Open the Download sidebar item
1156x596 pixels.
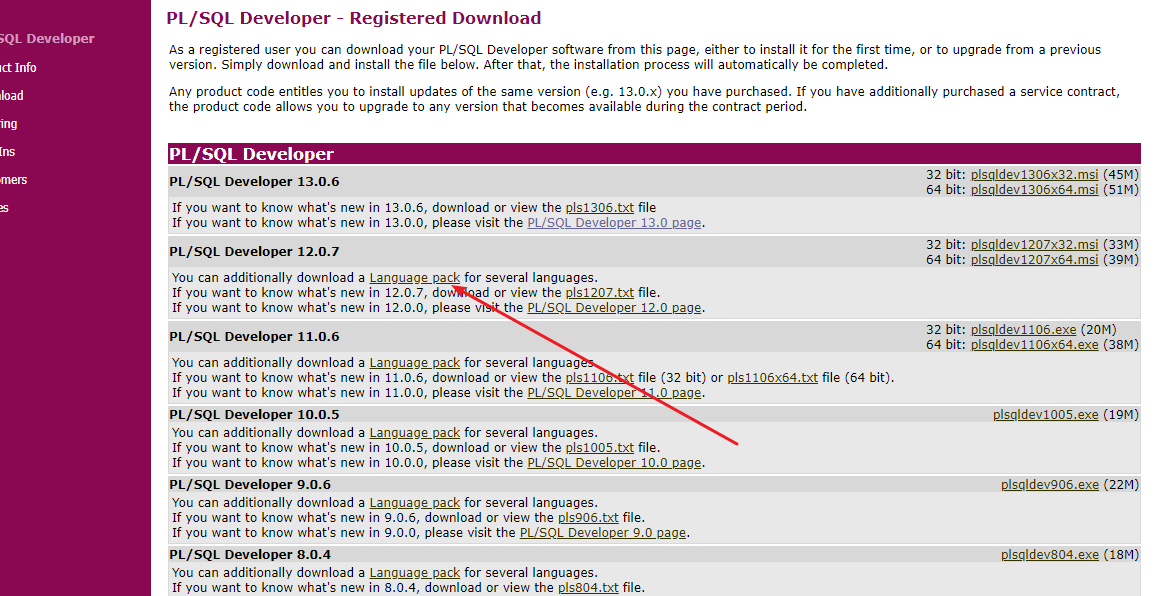tap(12, 95)
